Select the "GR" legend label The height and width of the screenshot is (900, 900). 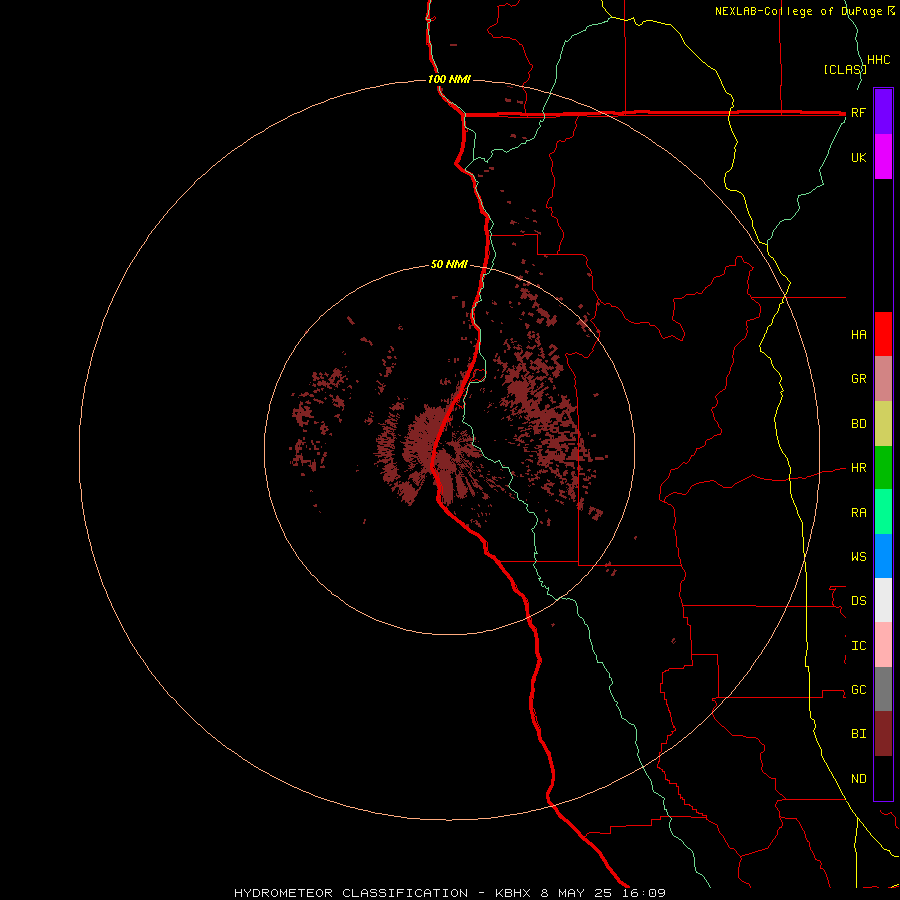(x=859, y=379)
